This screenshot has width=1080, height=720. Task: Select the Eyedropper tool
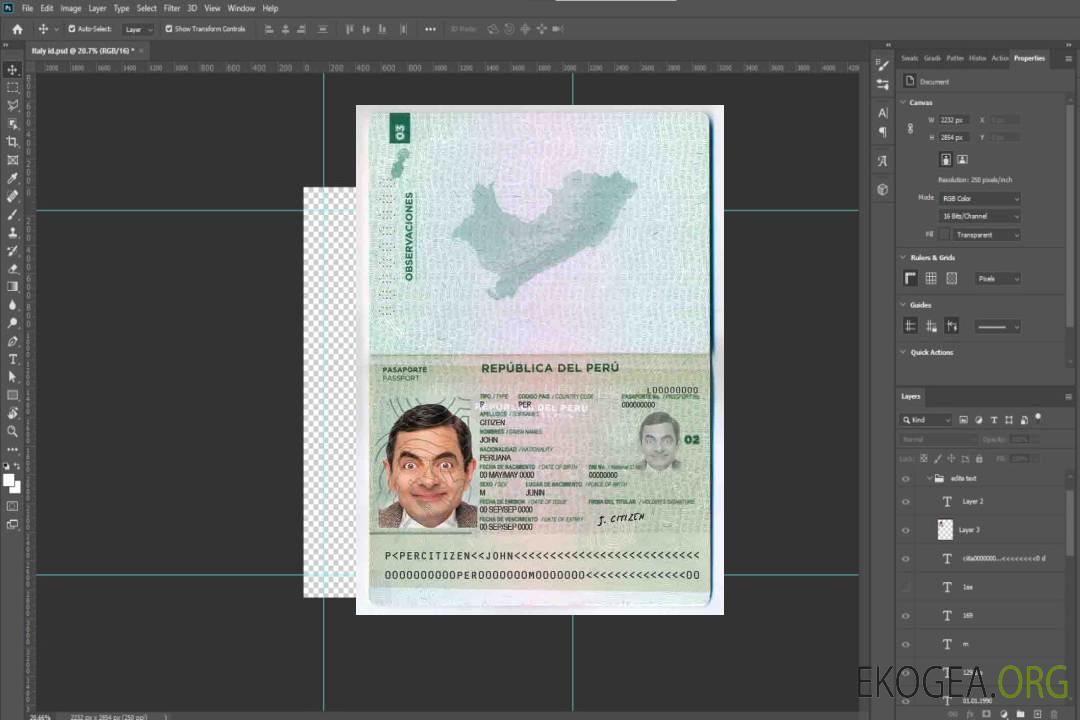coord(12,178)
